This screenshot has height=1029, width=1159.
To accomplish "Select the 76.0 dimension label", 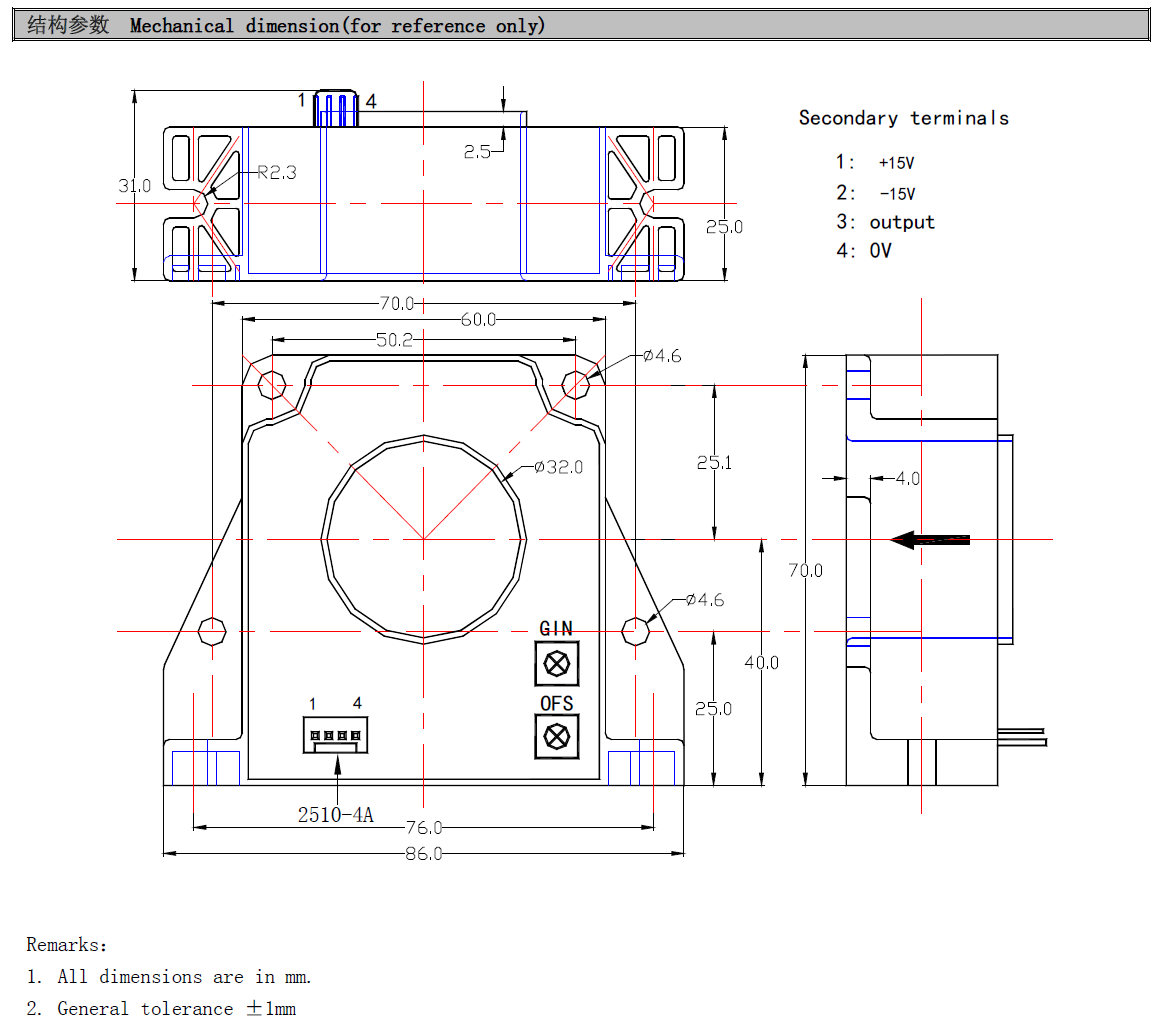I will point(423,828).
